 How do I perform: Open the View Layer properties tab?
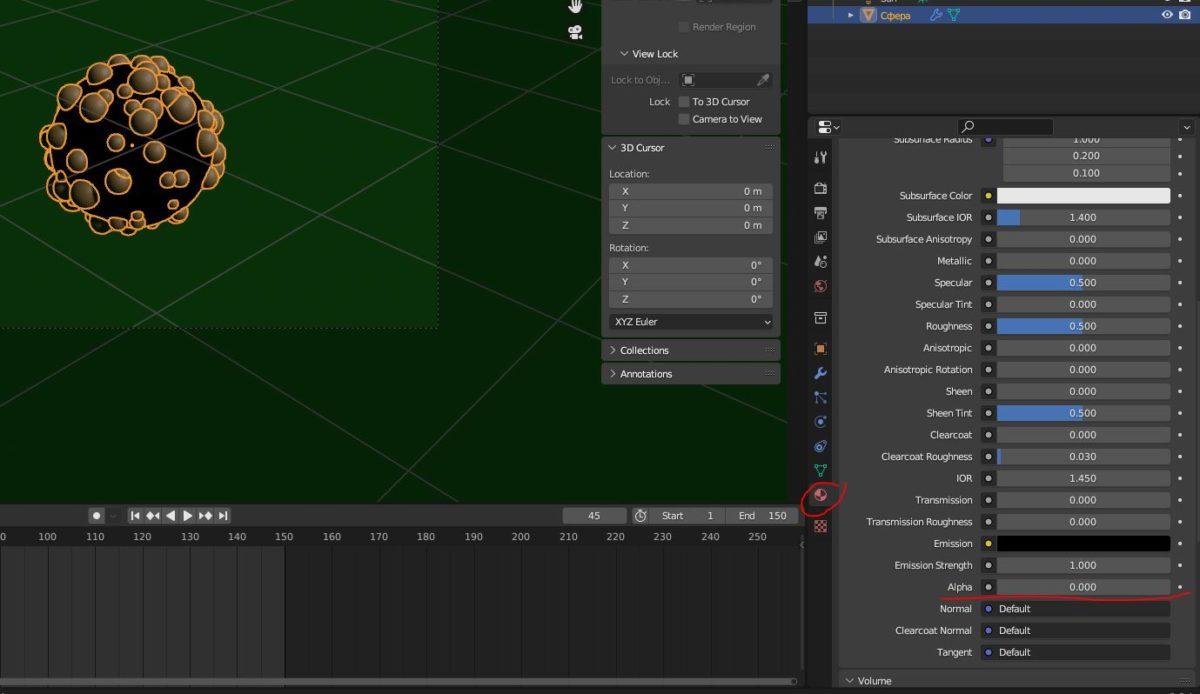820,237
